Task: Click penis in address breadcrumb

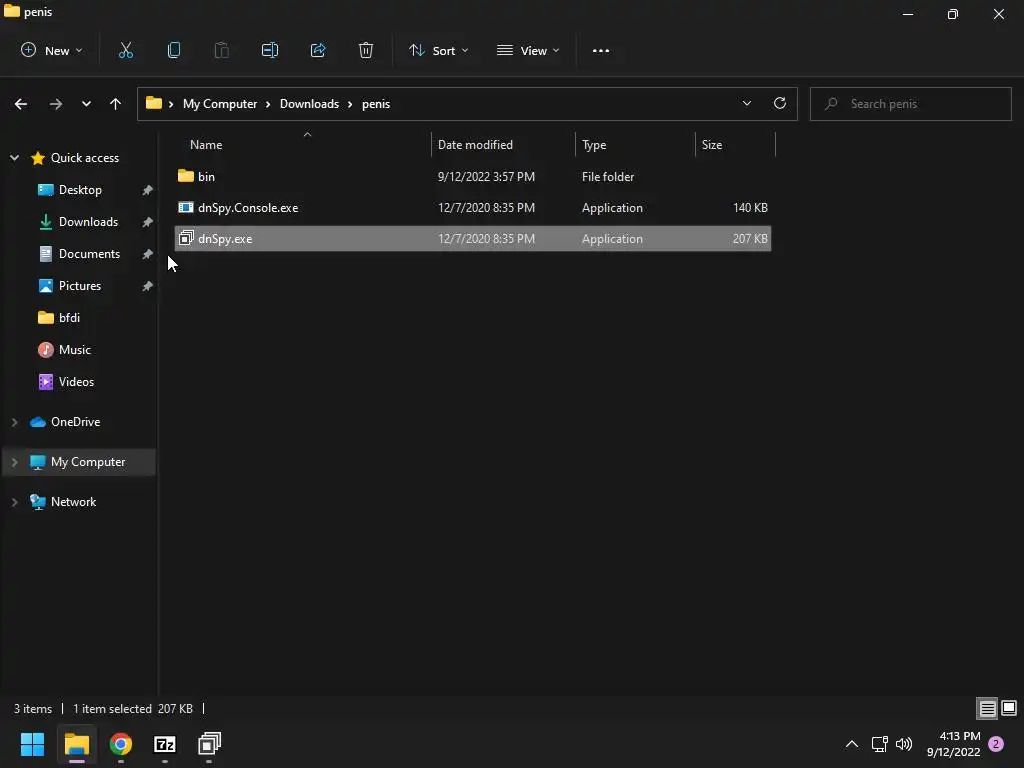Action: click(x=376, y=104)
